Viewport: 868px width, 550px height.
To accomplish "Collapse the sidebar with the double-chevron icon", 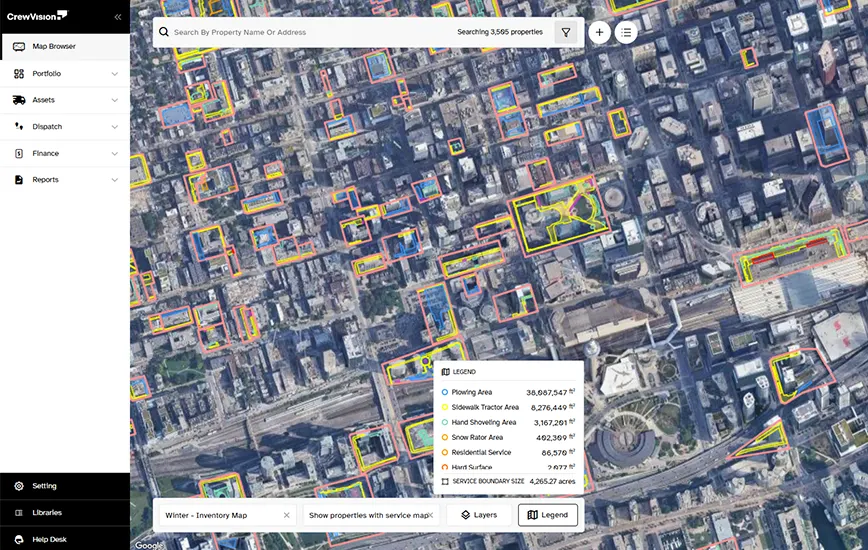I will pos(118,17).
